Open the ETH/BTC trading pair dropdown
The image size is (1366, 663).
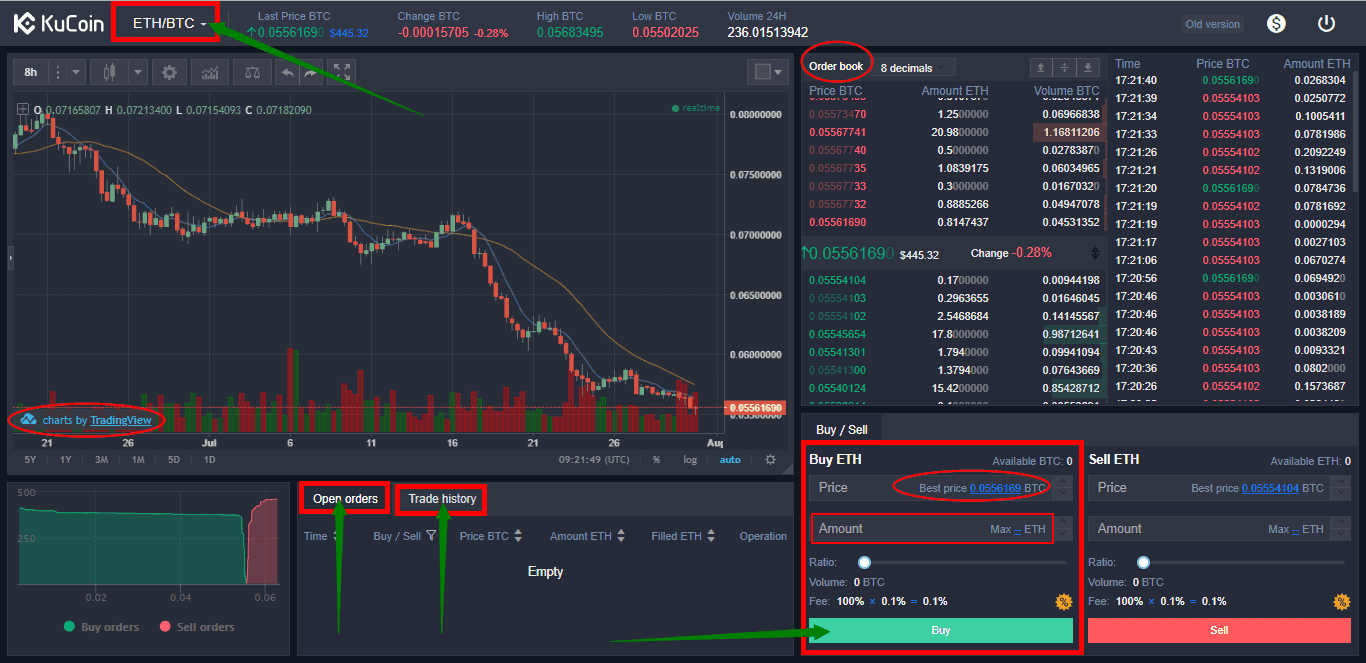pyautogui.click(x=169, y=23)
